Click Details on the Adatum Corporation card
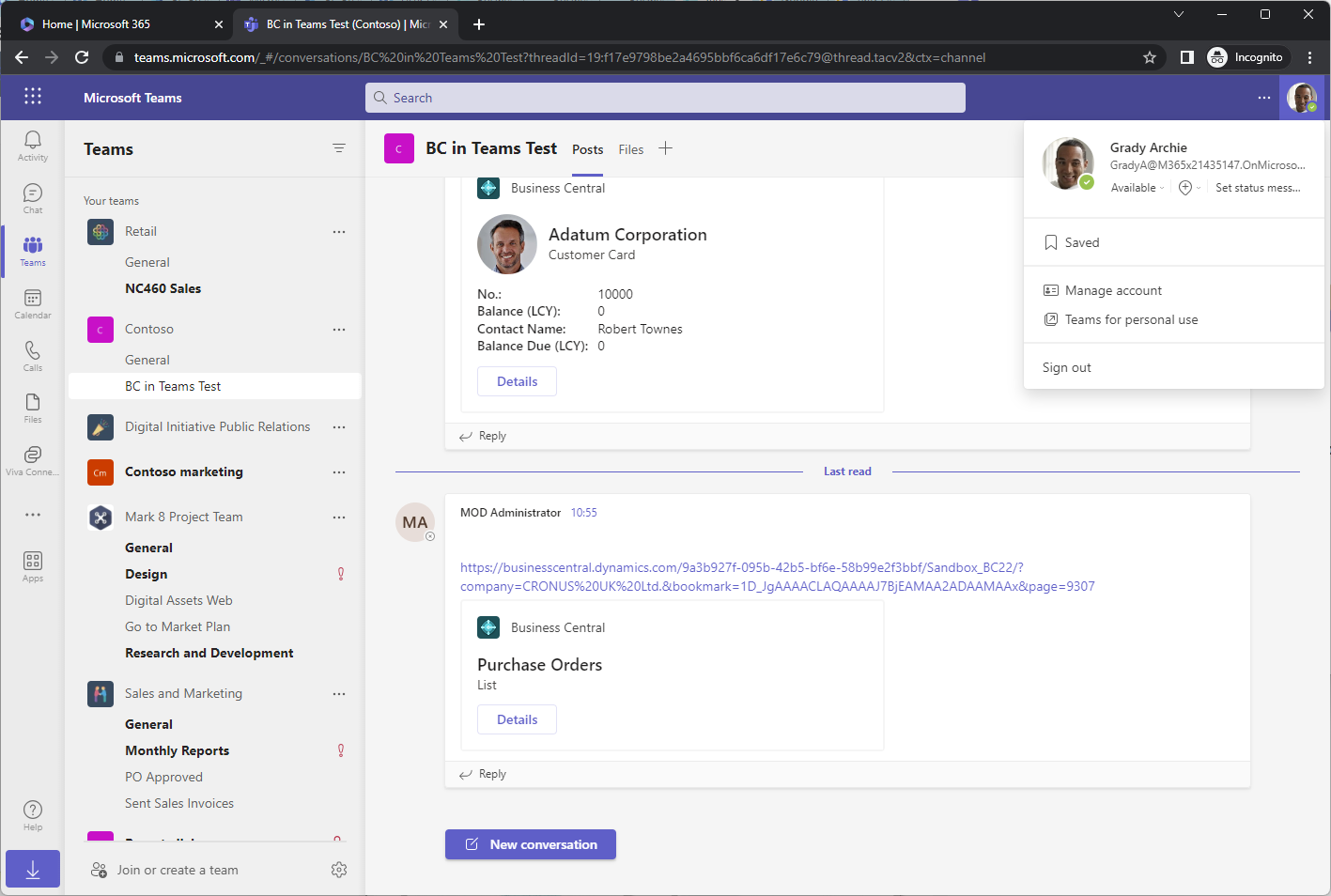 (x=518, y=381)
